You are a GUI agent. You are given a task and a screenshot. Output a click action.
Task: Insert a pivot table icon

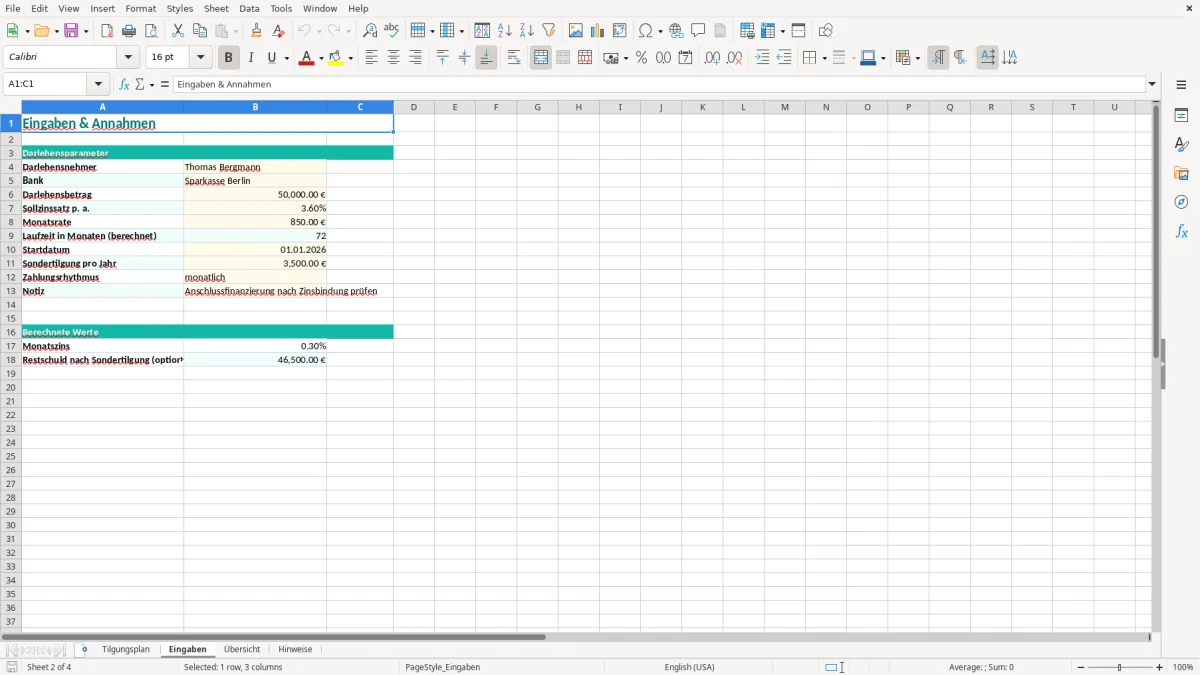620,31
